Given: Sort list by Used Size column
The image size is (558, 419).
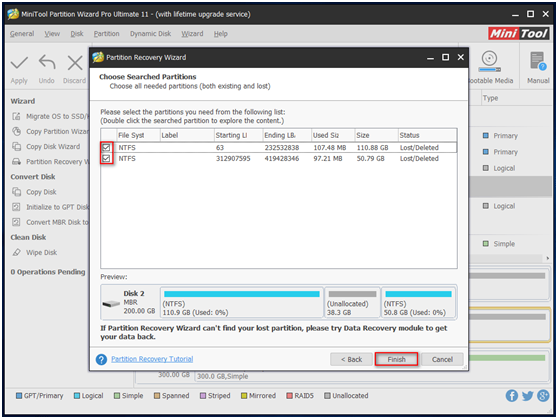Looking at the screenshot, I should coord(333,135).
